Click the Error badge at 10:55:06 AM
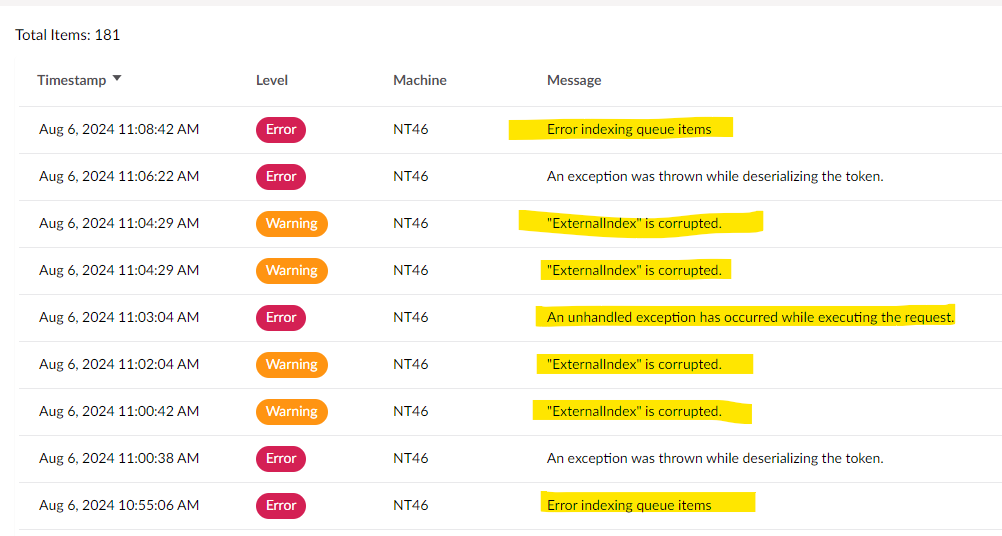The width and height of the screenshot is (1002, 536). (281, 505)
